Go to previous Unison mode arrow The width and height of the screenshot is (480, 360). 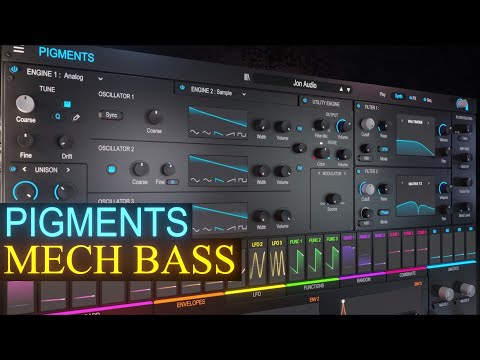[x=24, y=169]
